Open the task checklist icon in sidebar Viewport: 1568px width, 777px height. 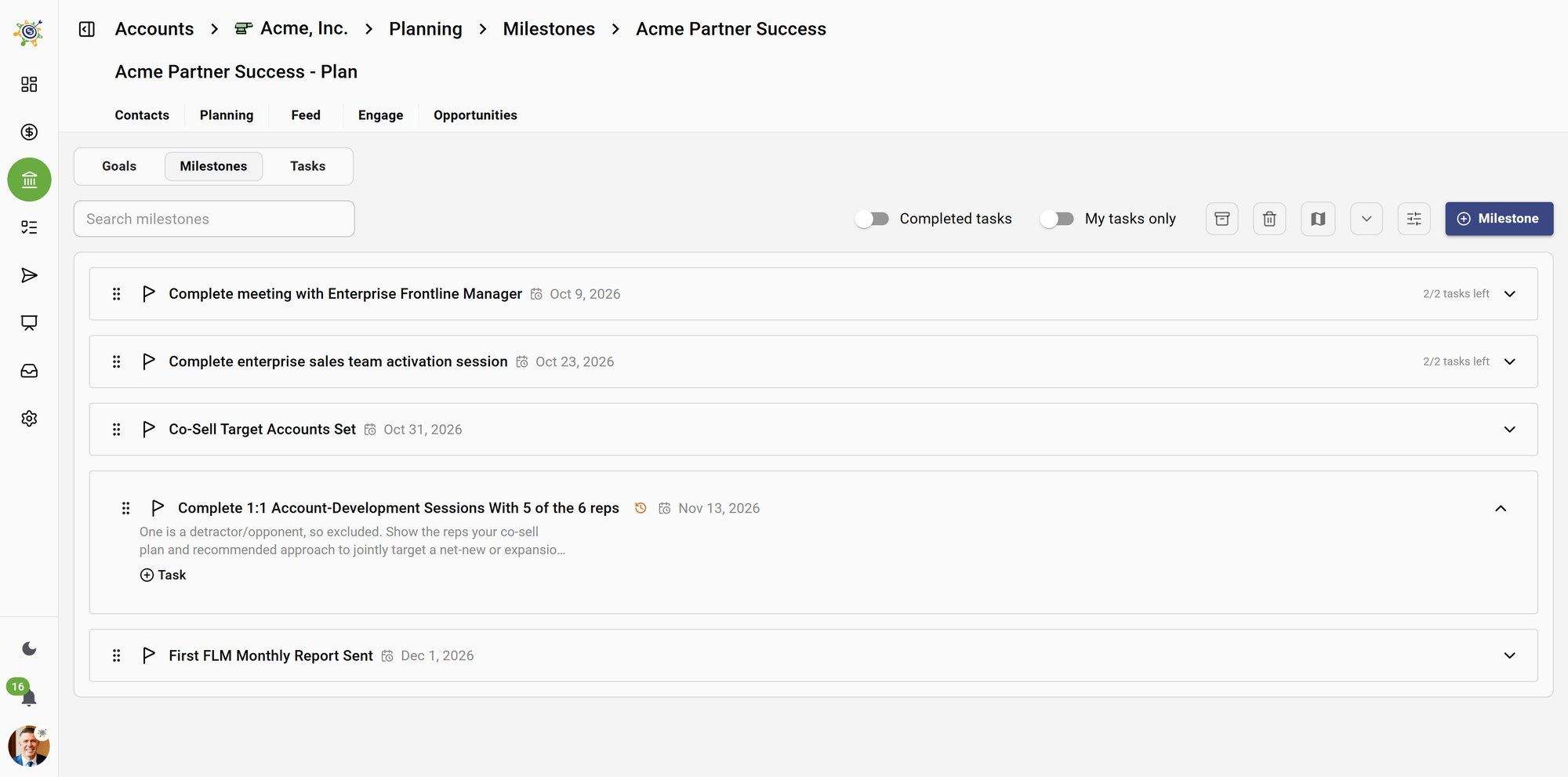[29, 227]
